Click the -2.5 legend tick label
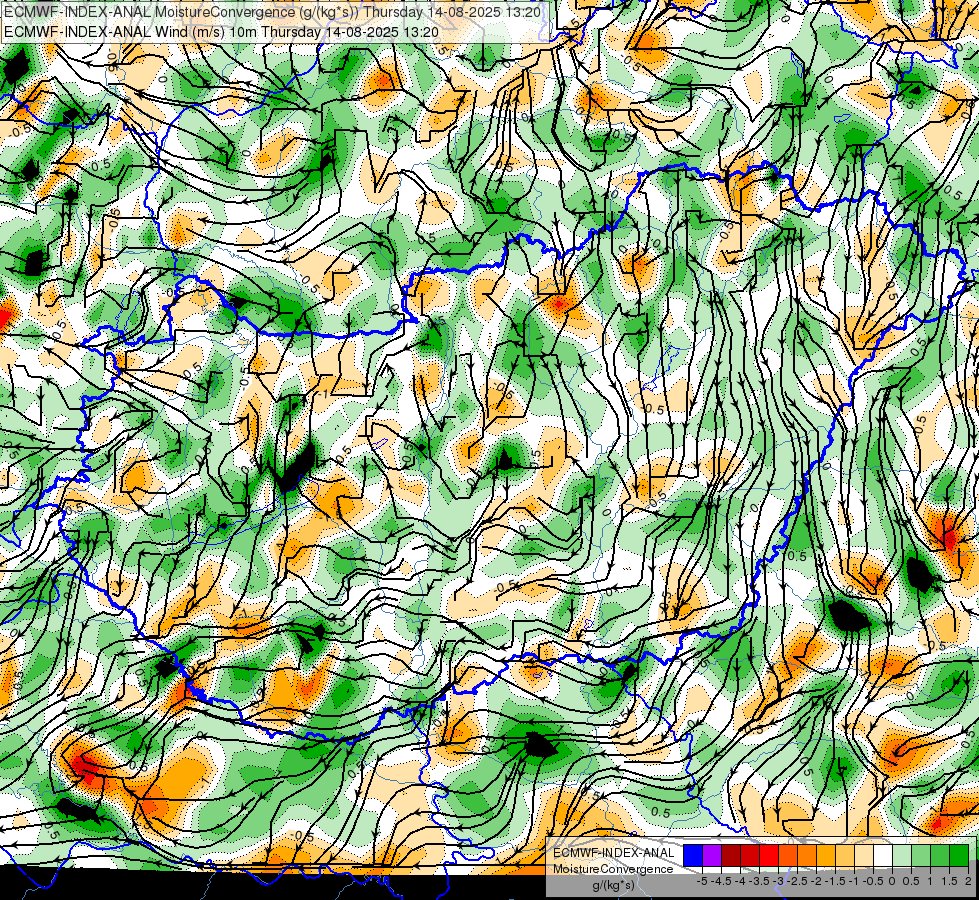Screen dimensions: 979x900 pos(797,881)
